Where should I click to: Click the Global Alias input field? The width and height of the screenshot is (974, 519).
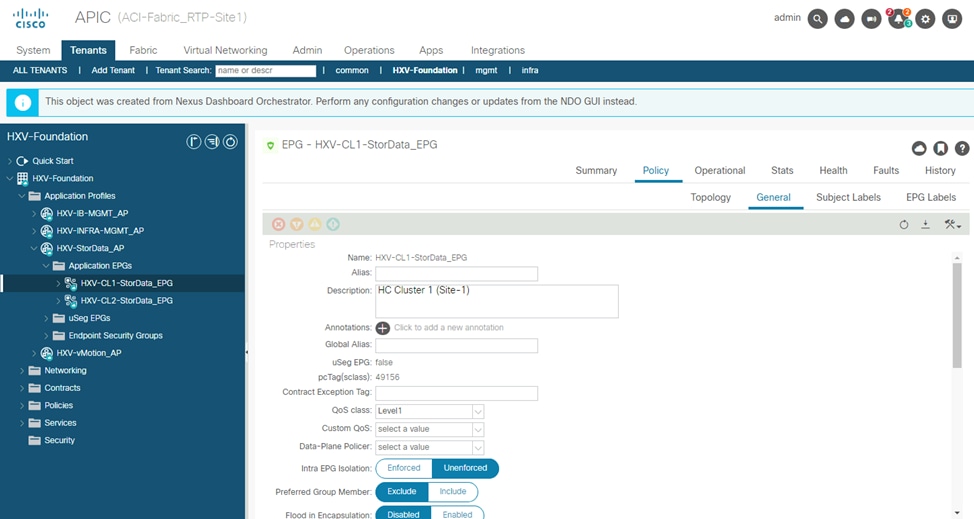[457, 346]
